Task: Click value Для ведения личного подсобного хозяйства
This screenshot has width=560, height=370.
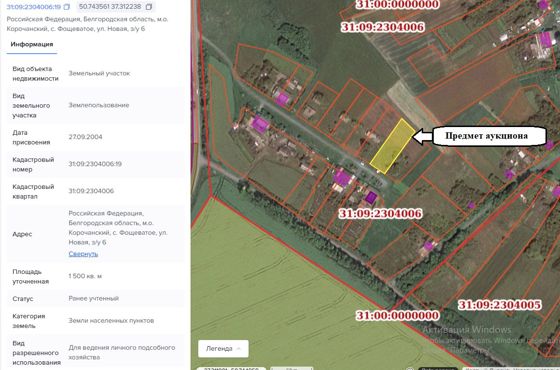Action: coord(122,352)
